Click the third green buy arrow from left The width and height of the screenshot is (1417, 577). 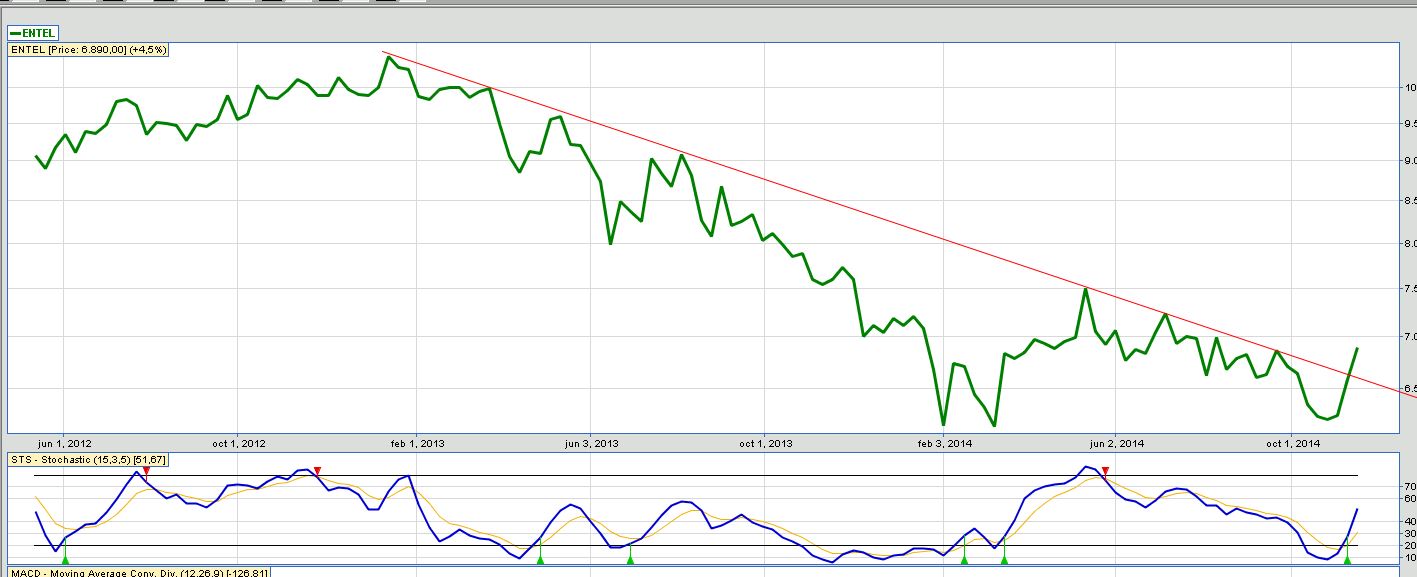coord(630,559)
